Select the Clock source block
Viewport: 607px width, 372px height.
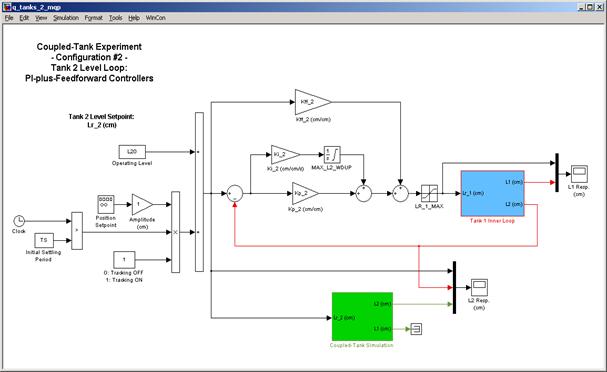coord(19,221)
